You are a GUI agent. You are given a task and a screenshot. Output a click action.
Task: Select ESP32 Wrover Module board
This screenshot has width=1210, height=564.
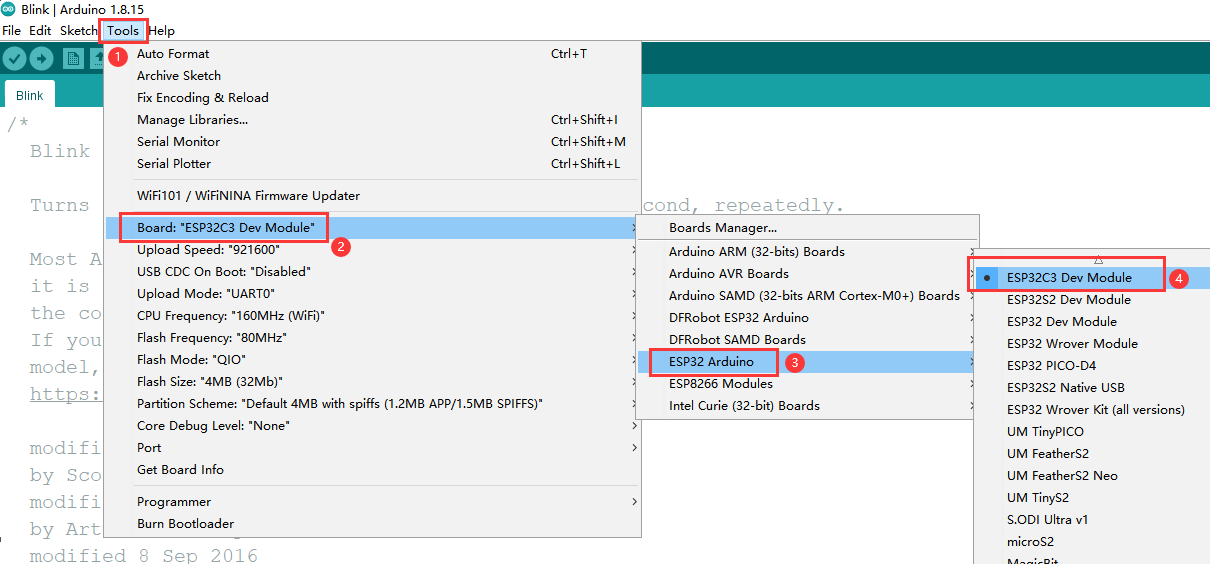(x=1092, y=344)
